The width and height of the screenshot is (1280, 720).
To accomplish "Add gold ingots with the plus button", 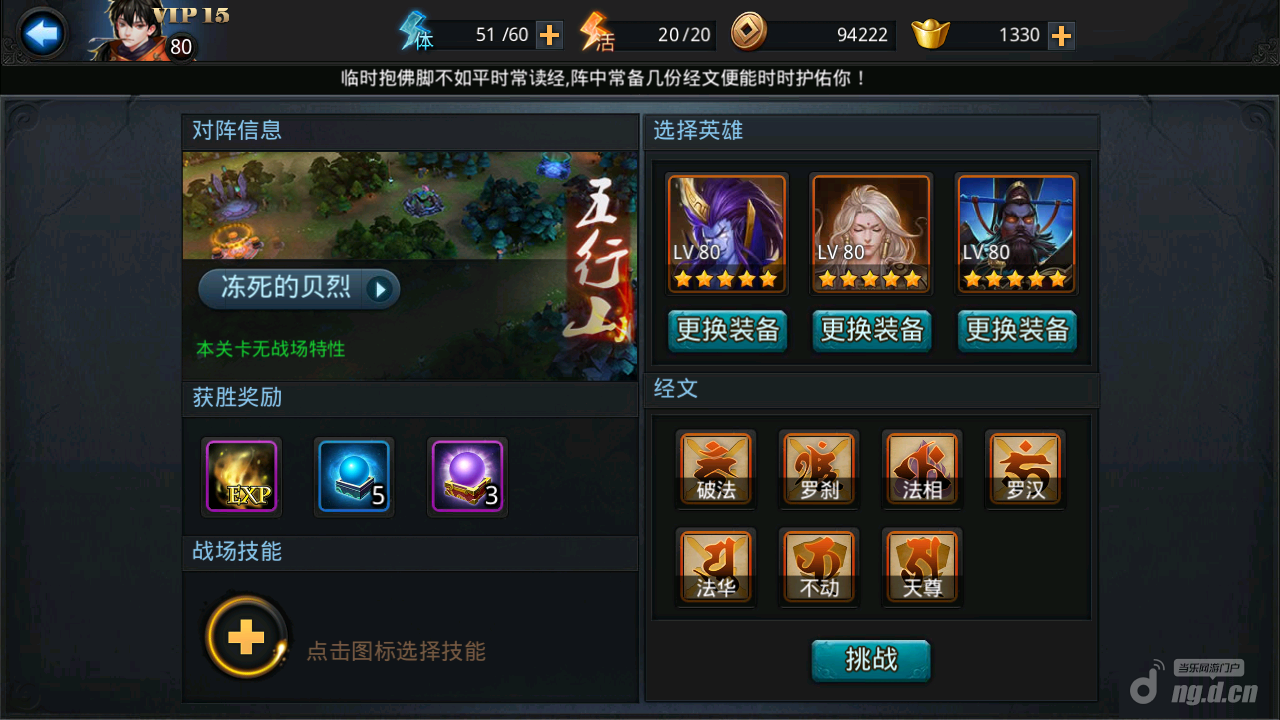I will 1061,35.
